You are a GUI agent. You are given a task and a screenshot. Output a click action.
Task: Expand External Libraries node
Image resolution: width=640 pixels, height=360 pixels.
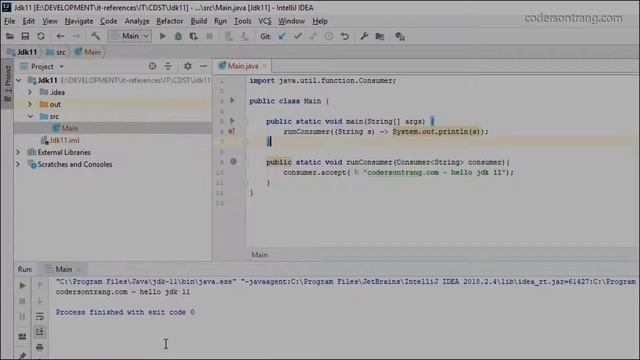pyautogui.click(x=18, y=152)
